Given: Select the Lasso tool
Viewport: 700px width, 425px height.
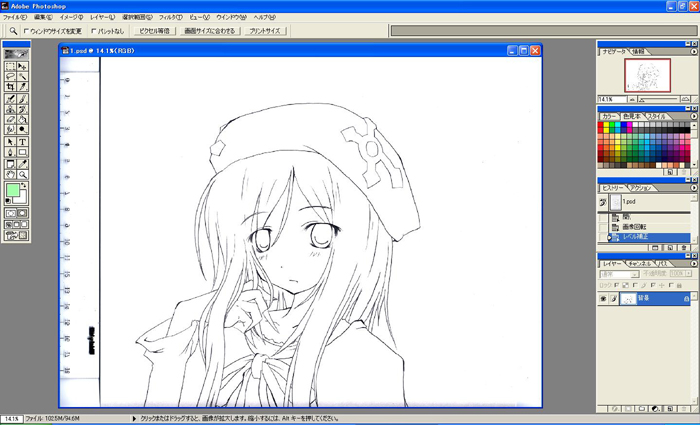Looking at the screenshot, I should click(x=10, y=76).
